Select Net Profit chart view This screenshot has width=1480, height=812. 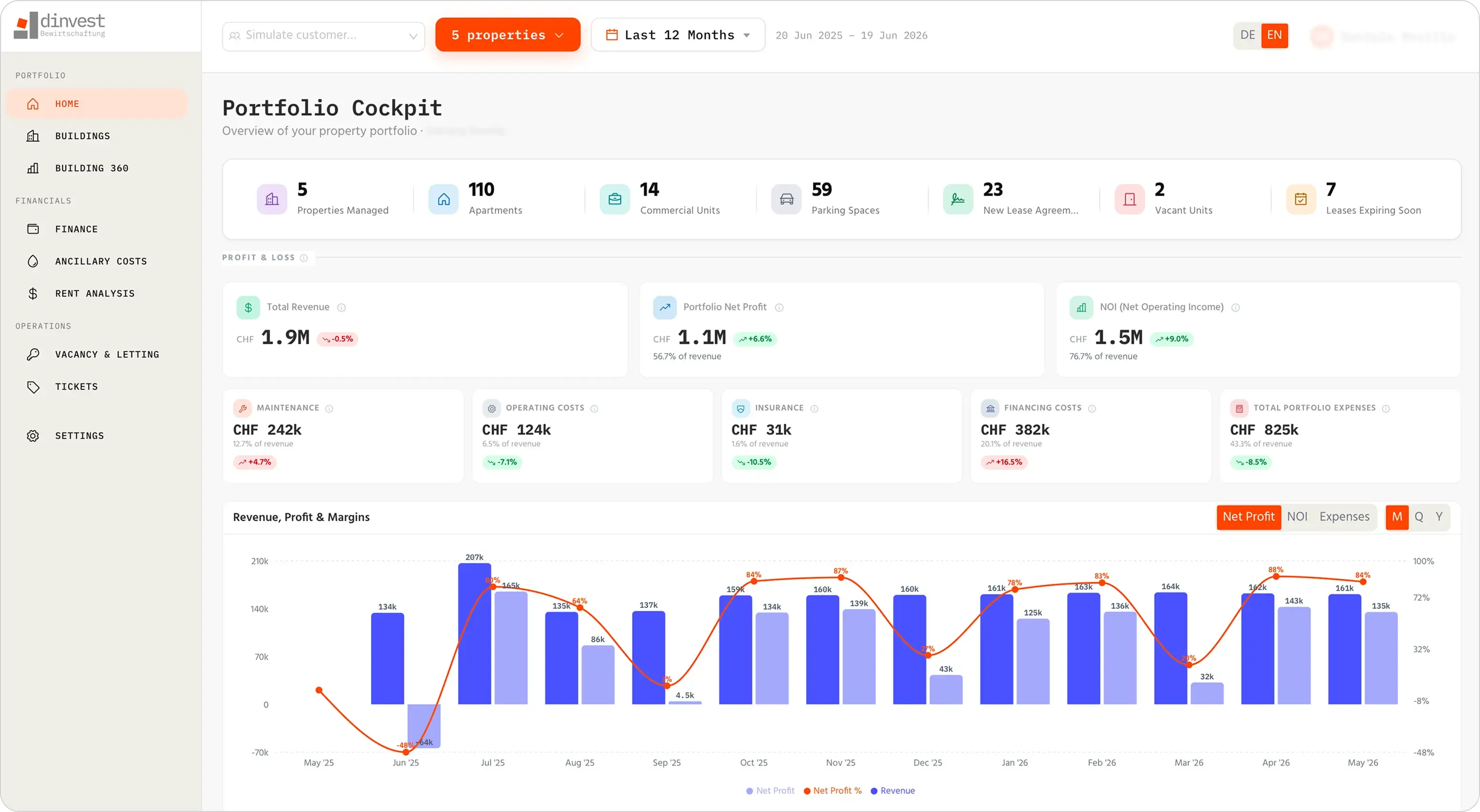[1249, 517]
